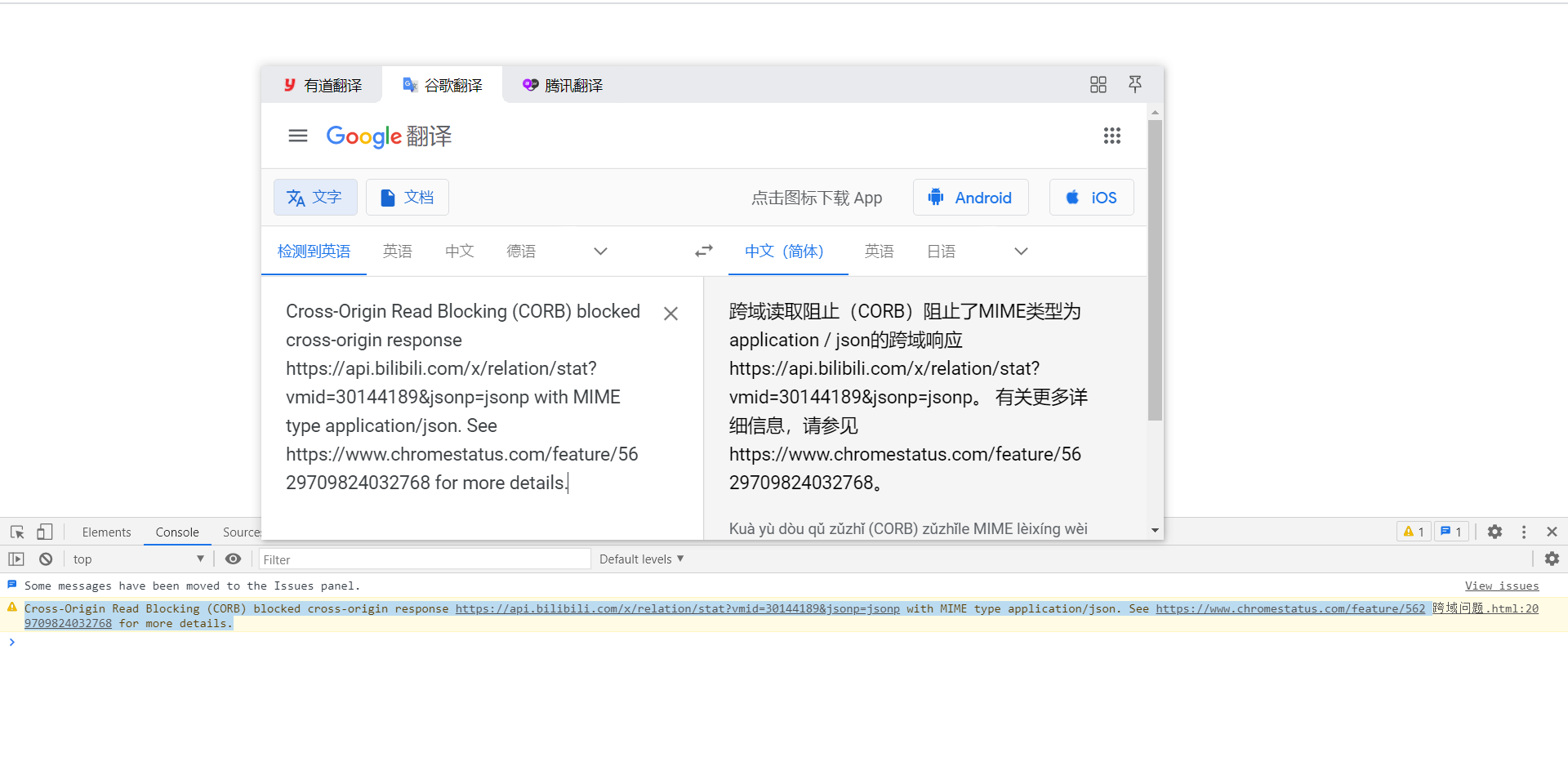This screenshot has width=1568, height=766.
Task: Click the iOS app download button
Action: pos(1091,198)
